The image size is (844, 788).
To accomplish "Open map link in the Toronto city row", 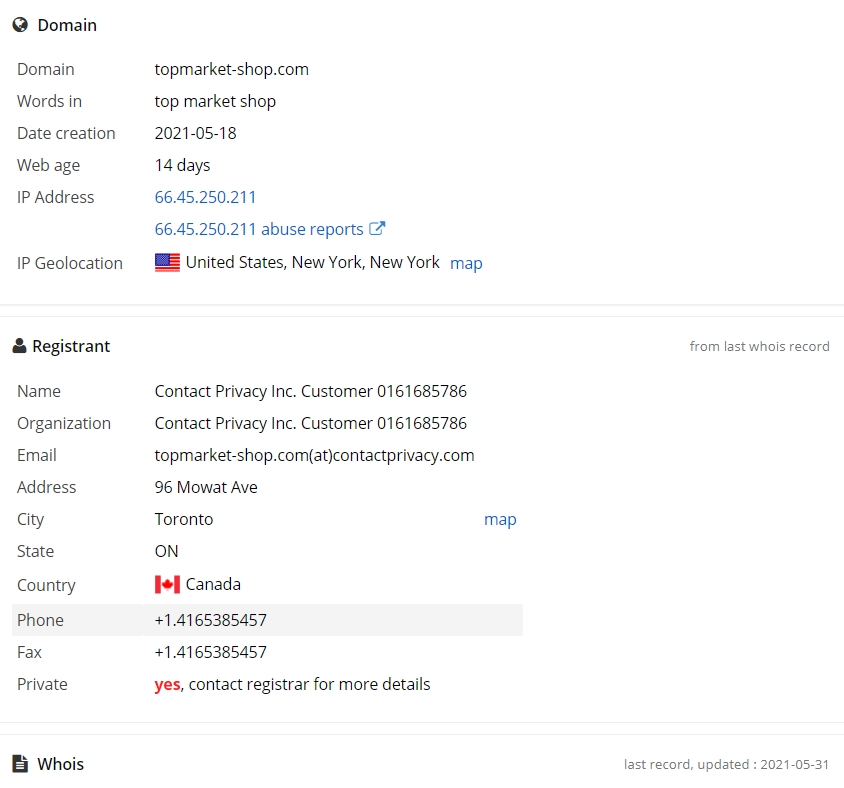I will [500, 519].
